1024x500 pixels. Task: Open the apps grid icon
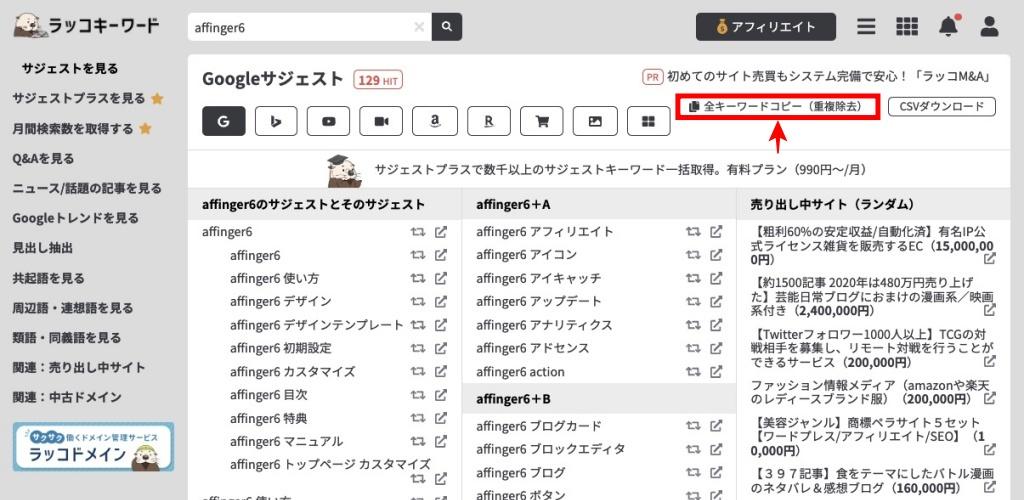(x=907, y=27)
